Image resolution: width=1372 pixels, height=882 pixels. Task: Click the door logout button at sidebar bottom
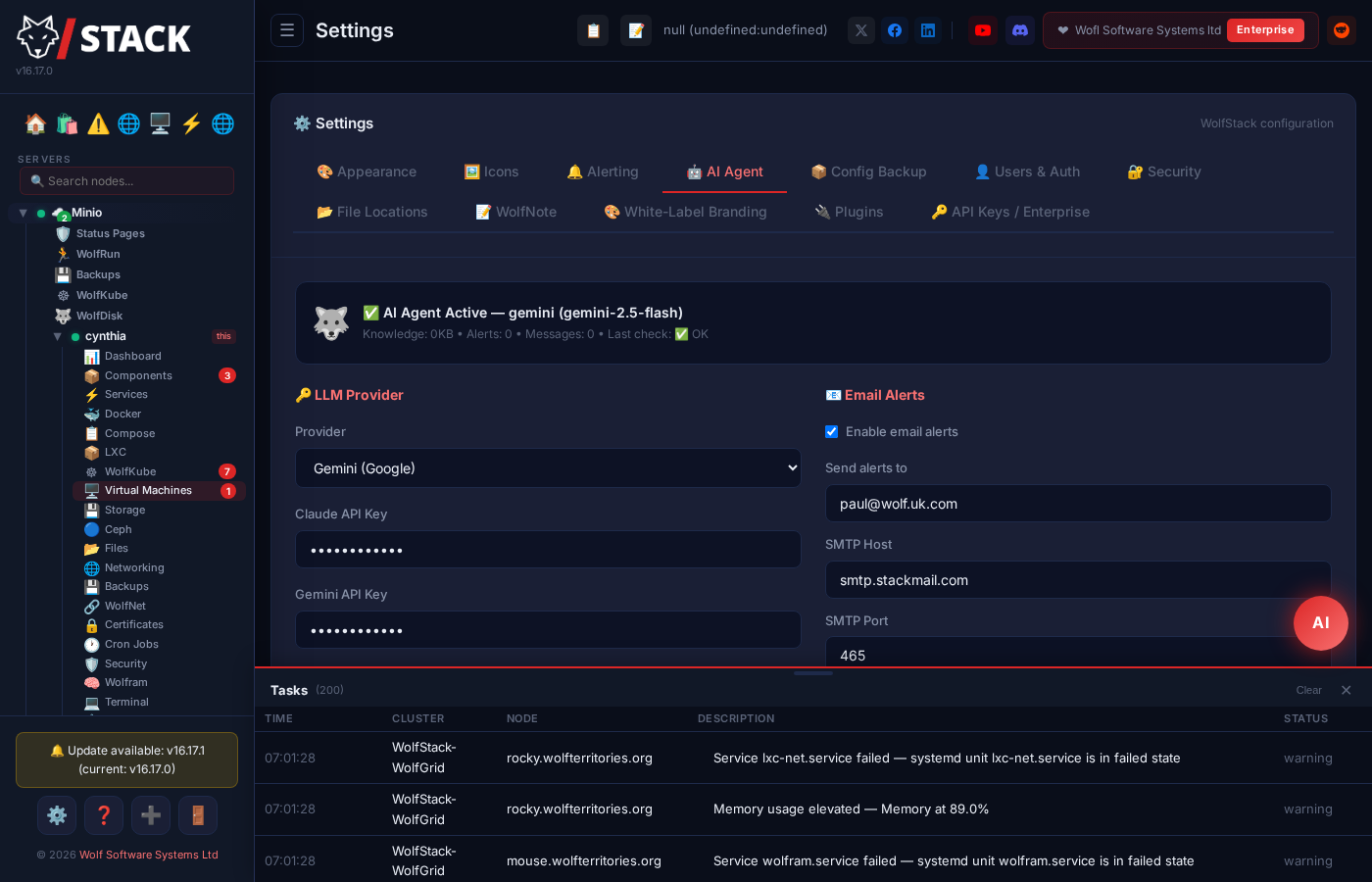click(198, 815)
